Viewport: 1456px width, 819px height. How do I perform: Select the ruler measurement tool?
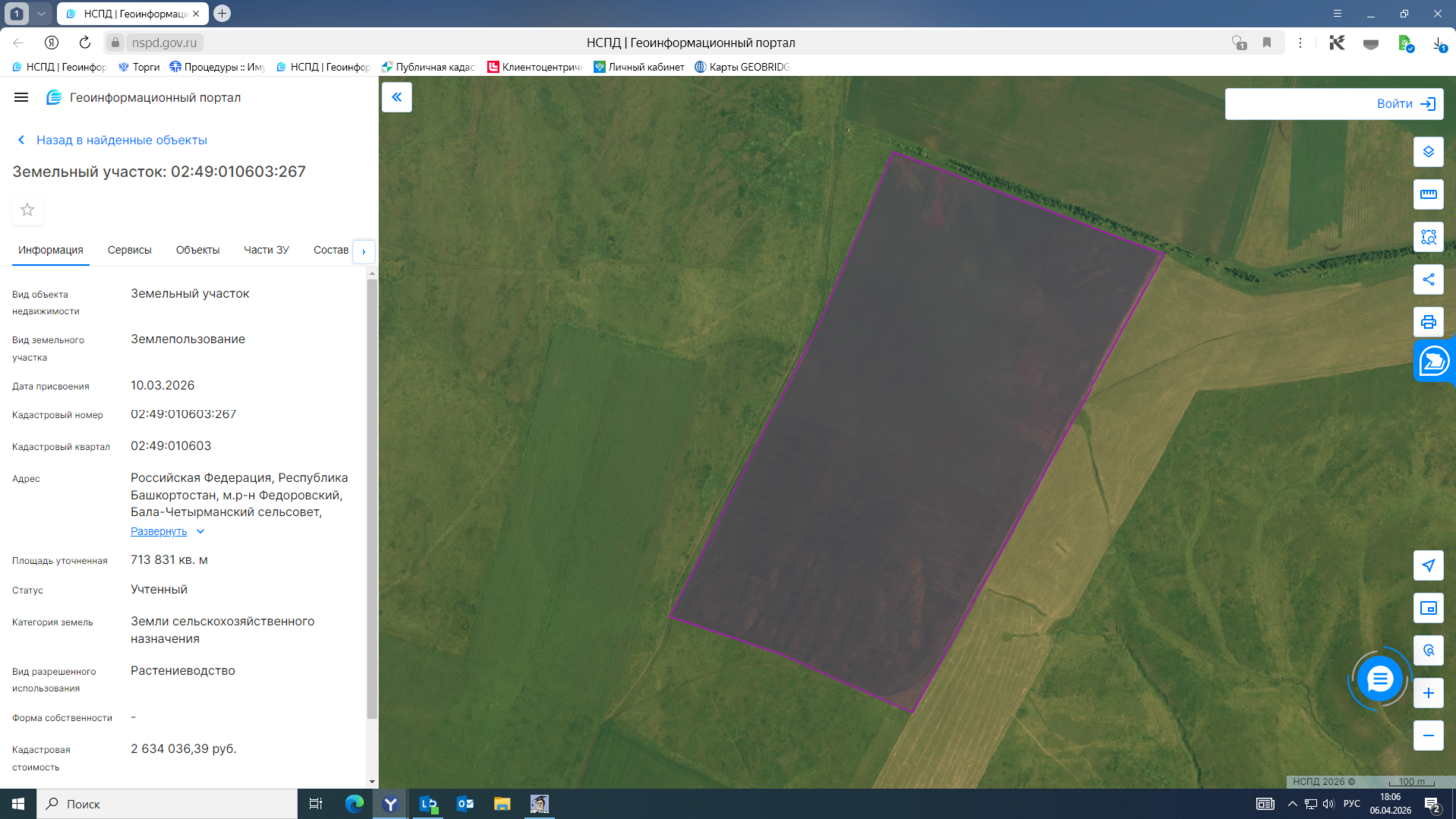point(1428,194)
